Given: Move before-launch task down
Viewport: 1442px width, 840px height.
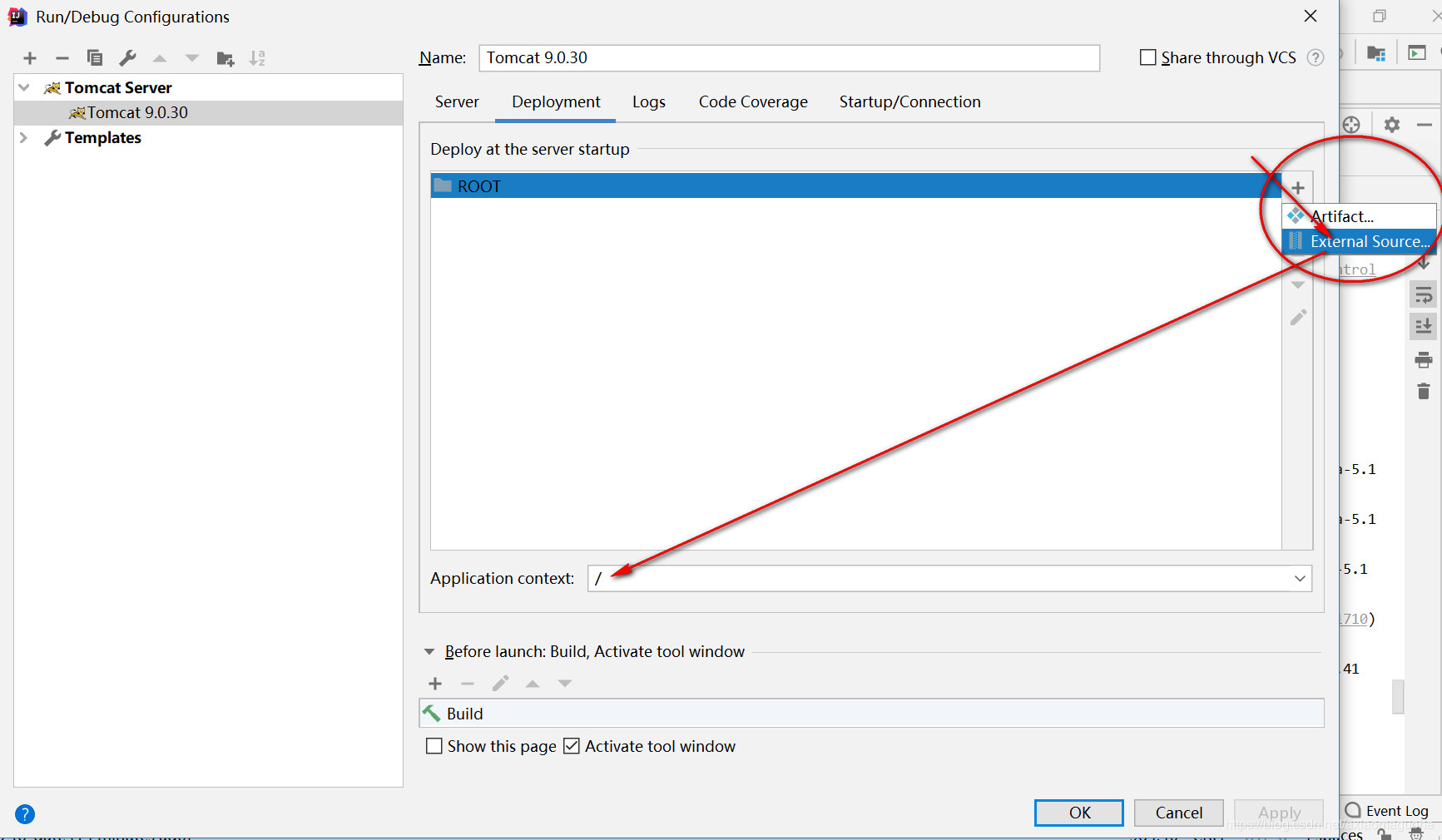Looking at the screenshot, I should (x=565, y=684).
